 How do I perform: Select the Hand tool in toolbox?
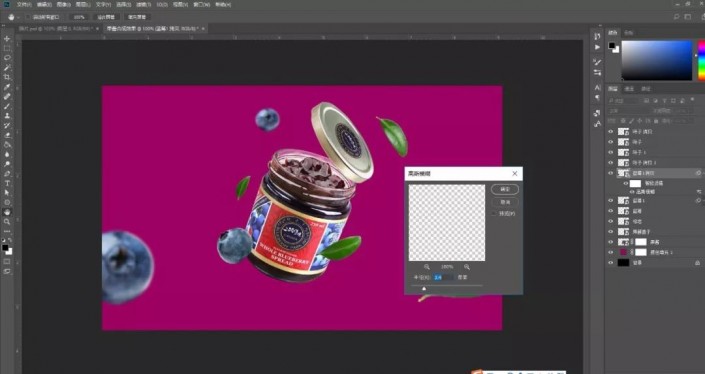coord(7,212)
